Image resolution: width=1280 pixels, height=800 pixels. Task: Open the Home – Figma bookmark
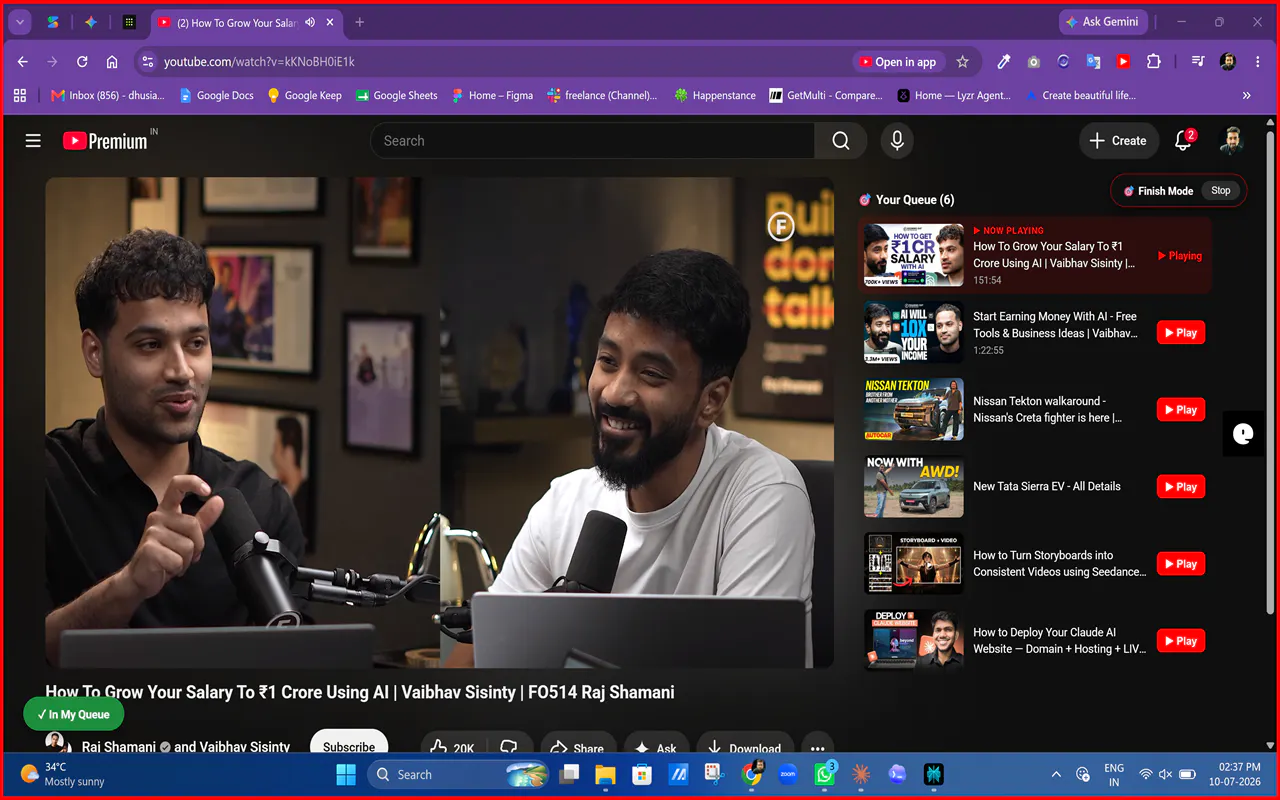coord(492,95)
